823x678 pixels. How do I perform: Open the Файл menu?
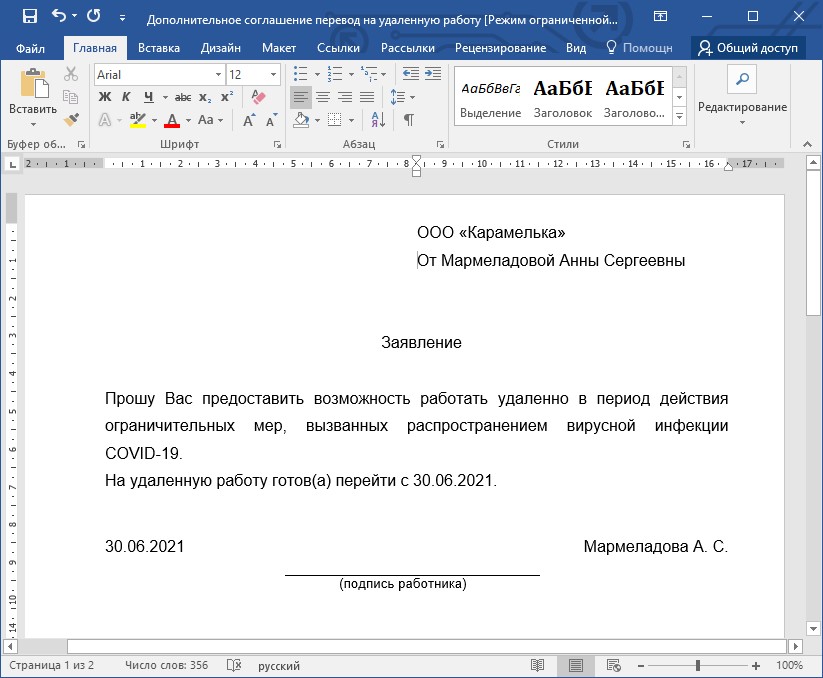click(30, 48)
